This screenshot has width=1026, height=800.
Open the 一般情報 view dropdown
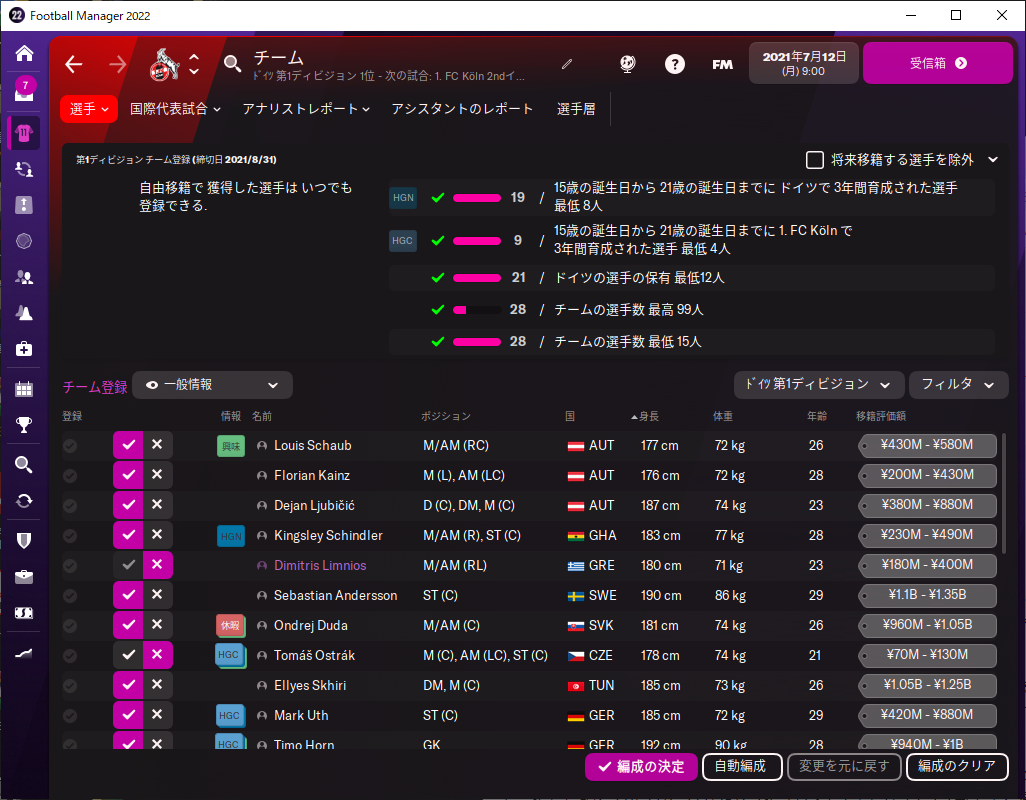[212, 385]
